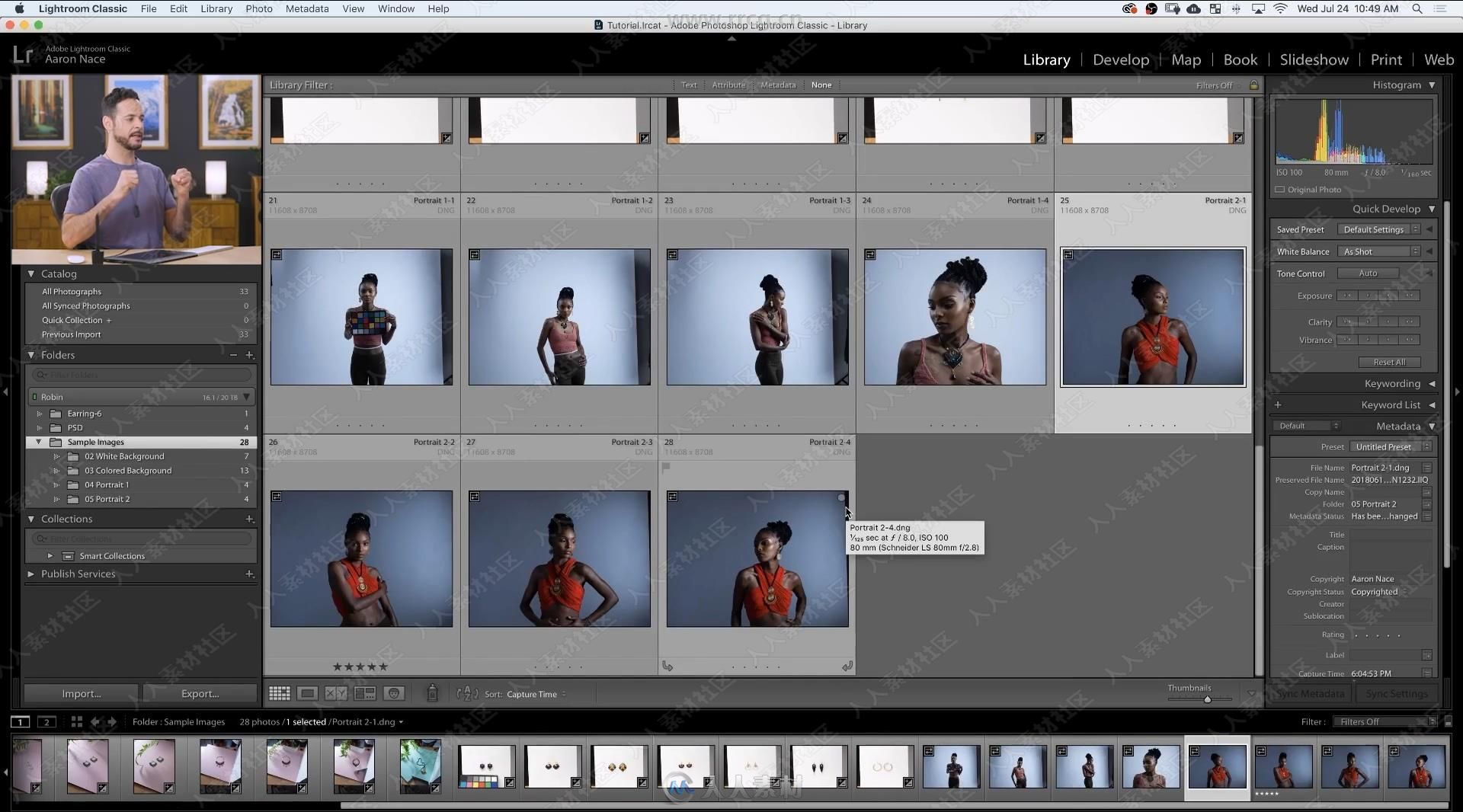
Task: Toggle sort direction A-Z icon
Action: 467,693
